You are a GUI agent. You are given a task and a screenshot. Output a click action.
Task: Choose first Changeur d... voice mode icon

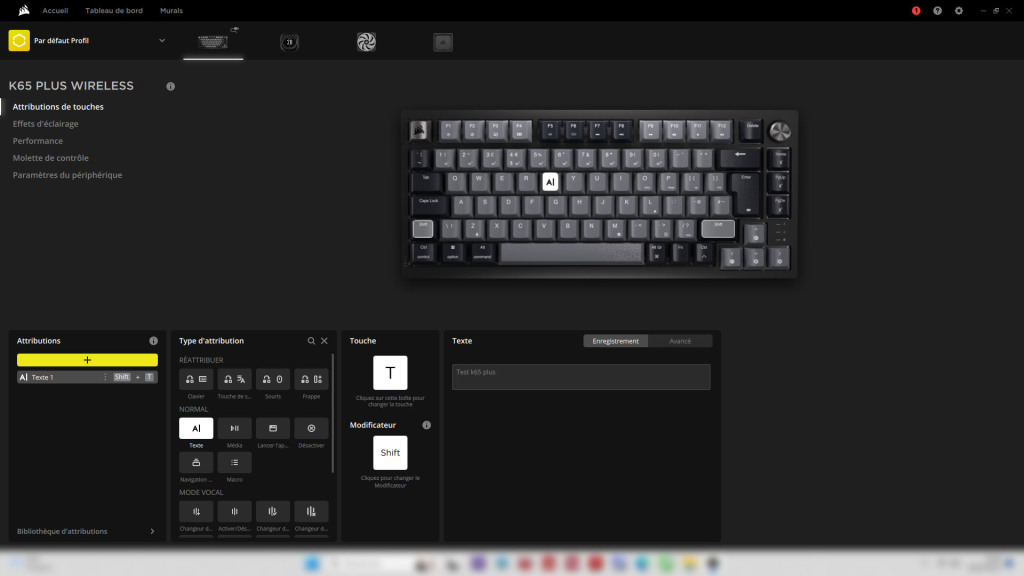click(x=196, y=511)
